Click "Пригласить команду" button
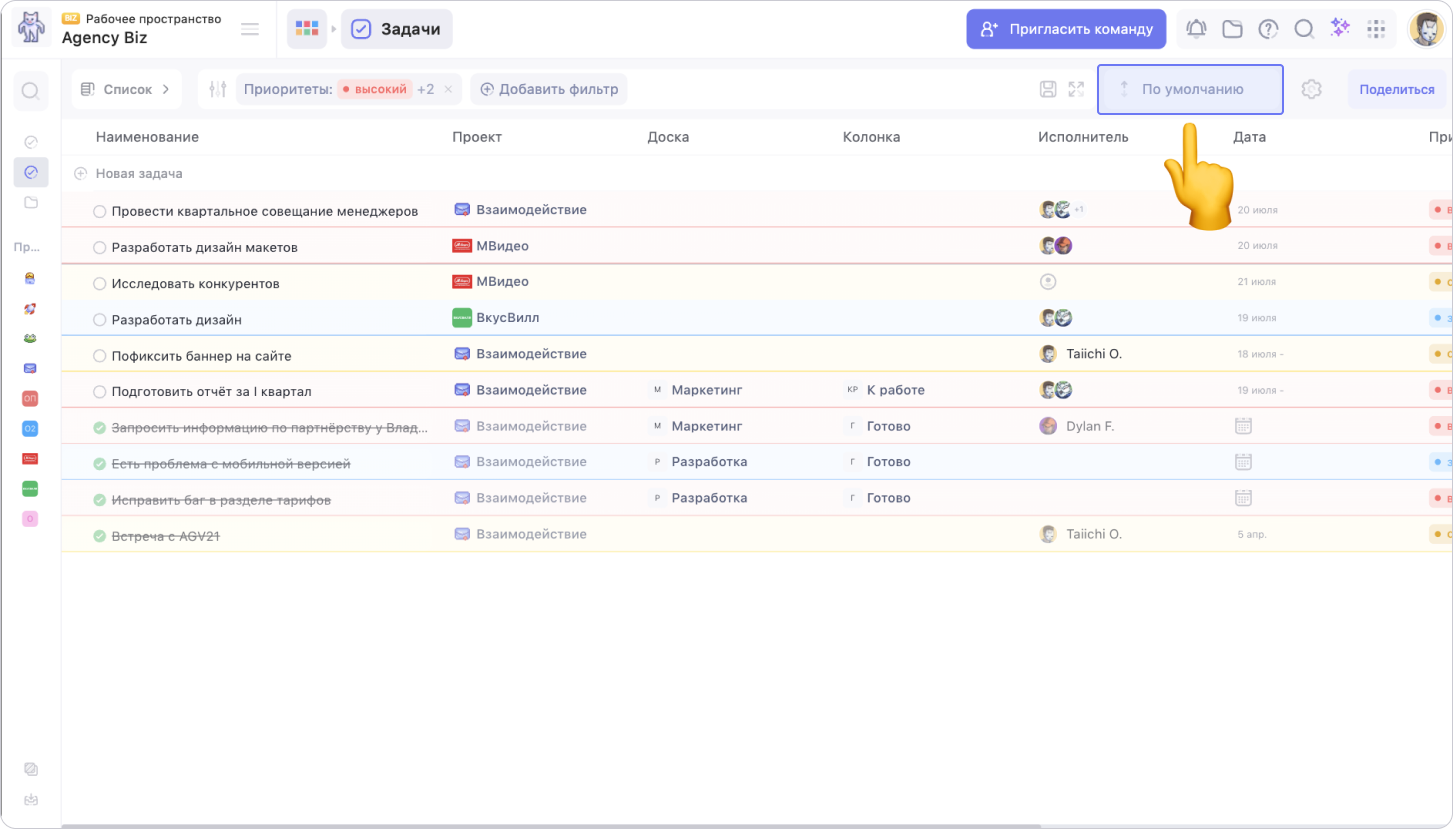 (x=1066, y=29)
